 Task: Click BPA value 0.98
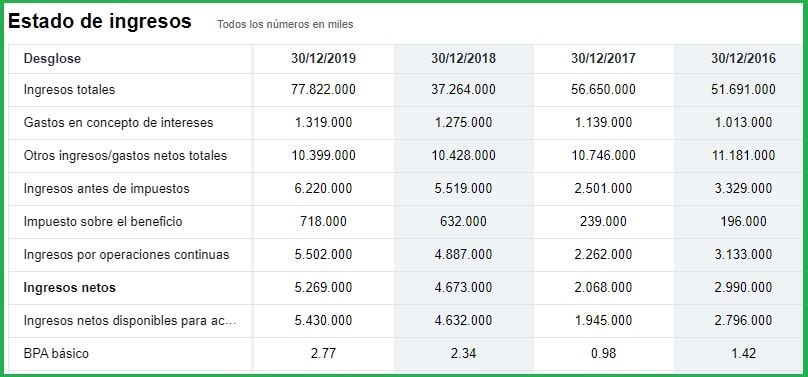[603, 353]
